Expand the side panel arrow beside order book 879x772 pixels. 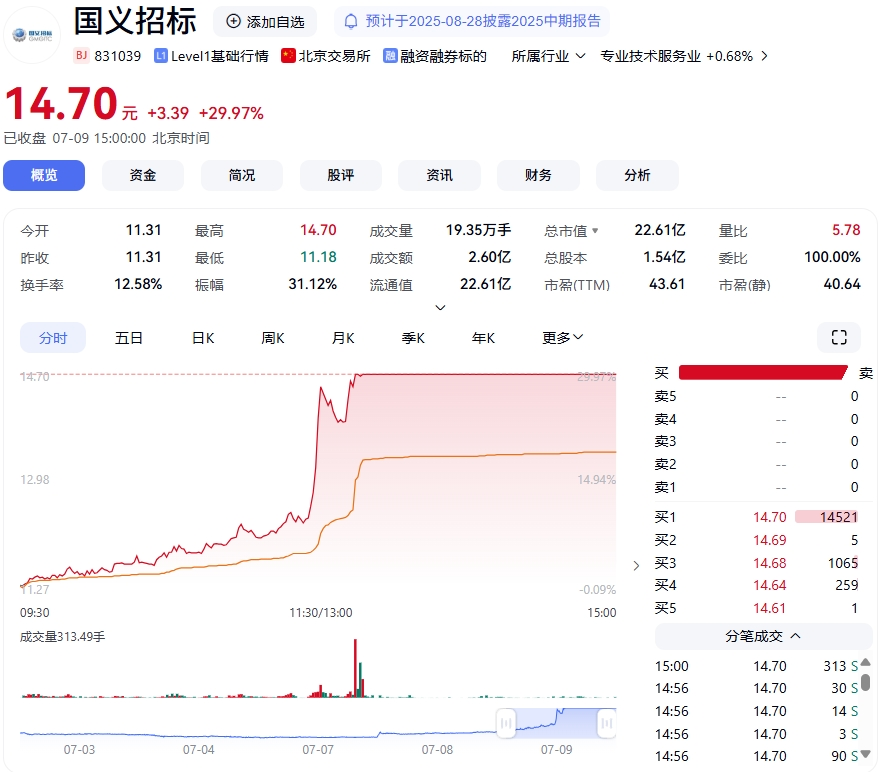pyautogui.click(x=636, y=566)
